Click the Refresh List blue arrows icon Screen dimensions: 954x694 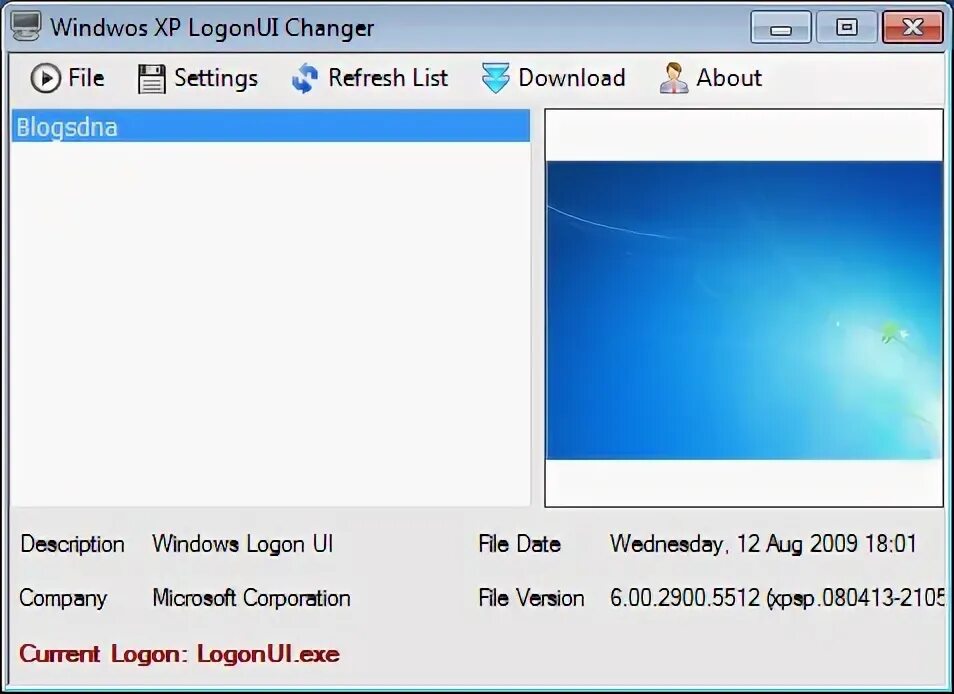click(305, 78)
